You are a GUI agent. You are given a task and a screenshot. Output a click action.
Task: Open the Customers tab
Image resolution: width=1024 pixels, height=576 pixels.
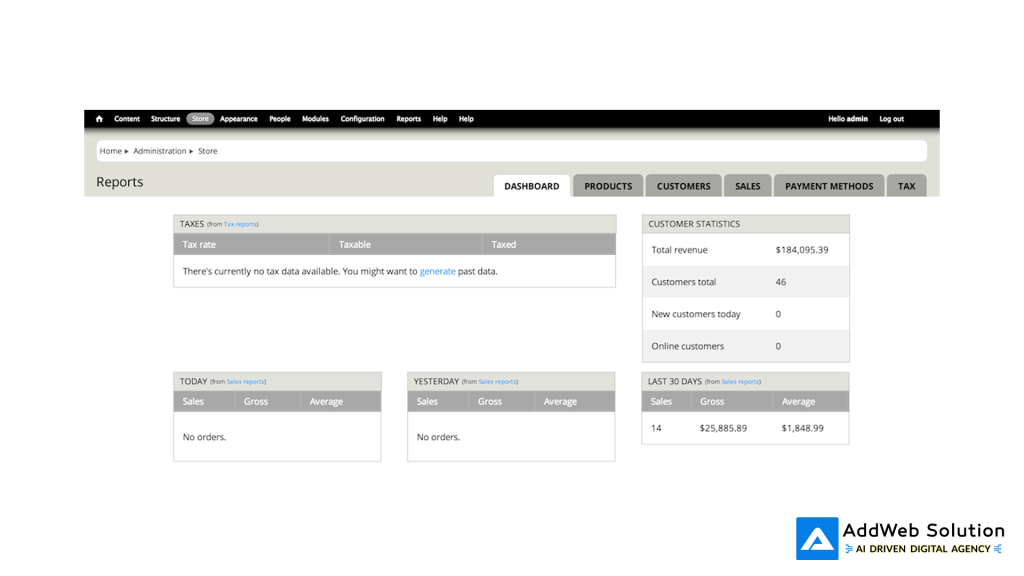point(683,185)
